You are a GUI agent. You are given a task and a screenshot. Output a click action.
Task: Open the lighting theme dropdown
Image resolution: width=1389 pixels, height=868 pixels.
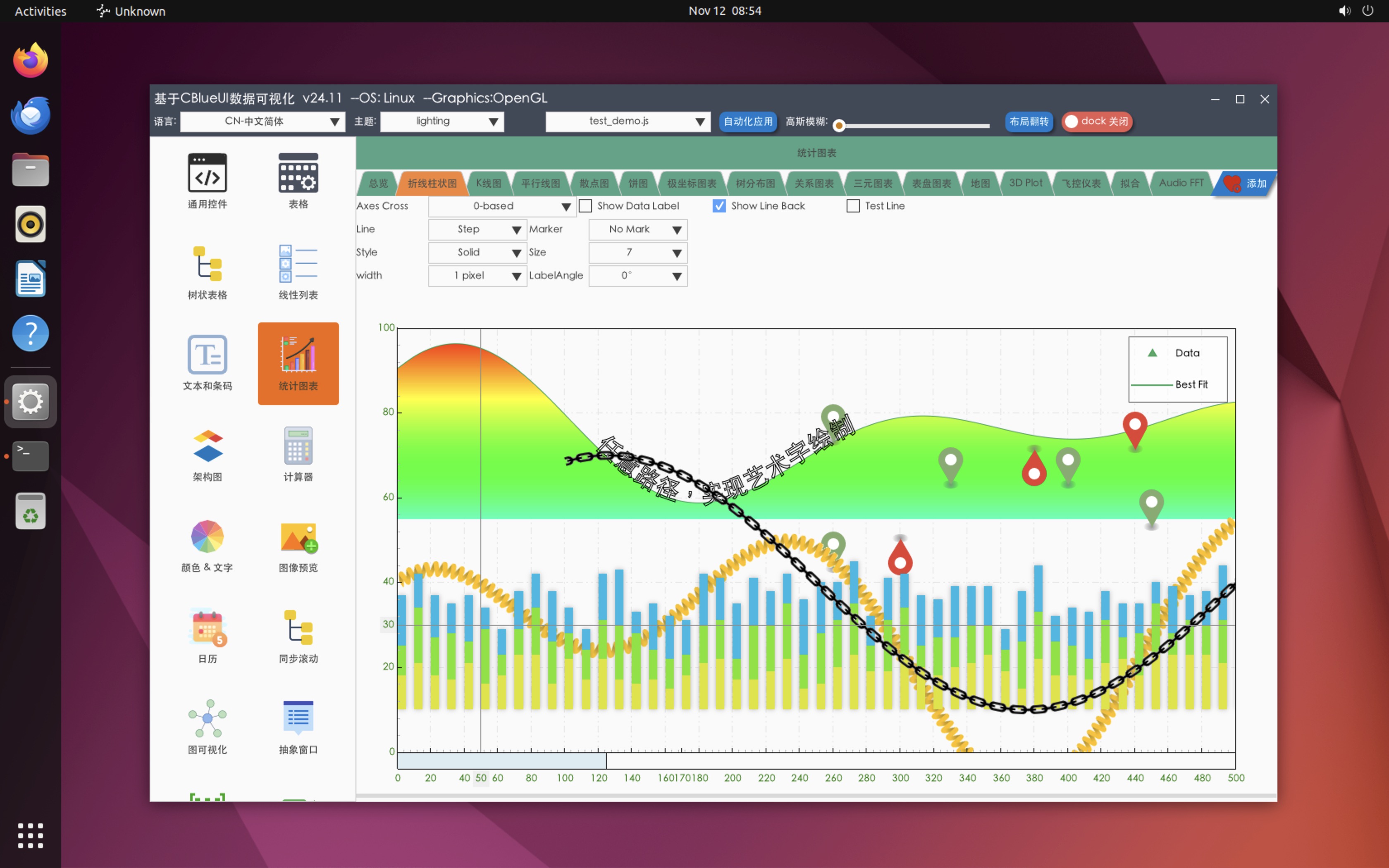pyautogui.click(x=442, y=121)
